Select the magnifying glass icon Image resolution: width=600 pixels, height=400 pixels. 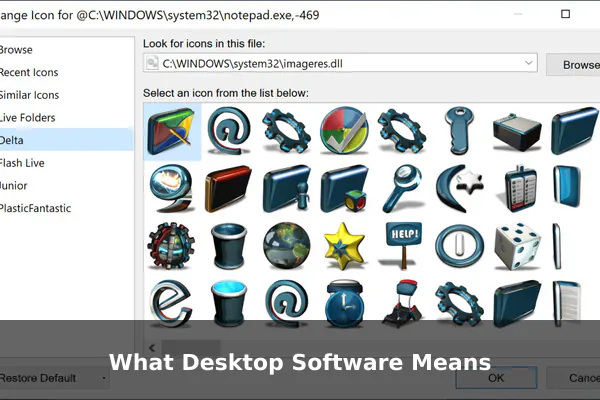coord(402,188)
